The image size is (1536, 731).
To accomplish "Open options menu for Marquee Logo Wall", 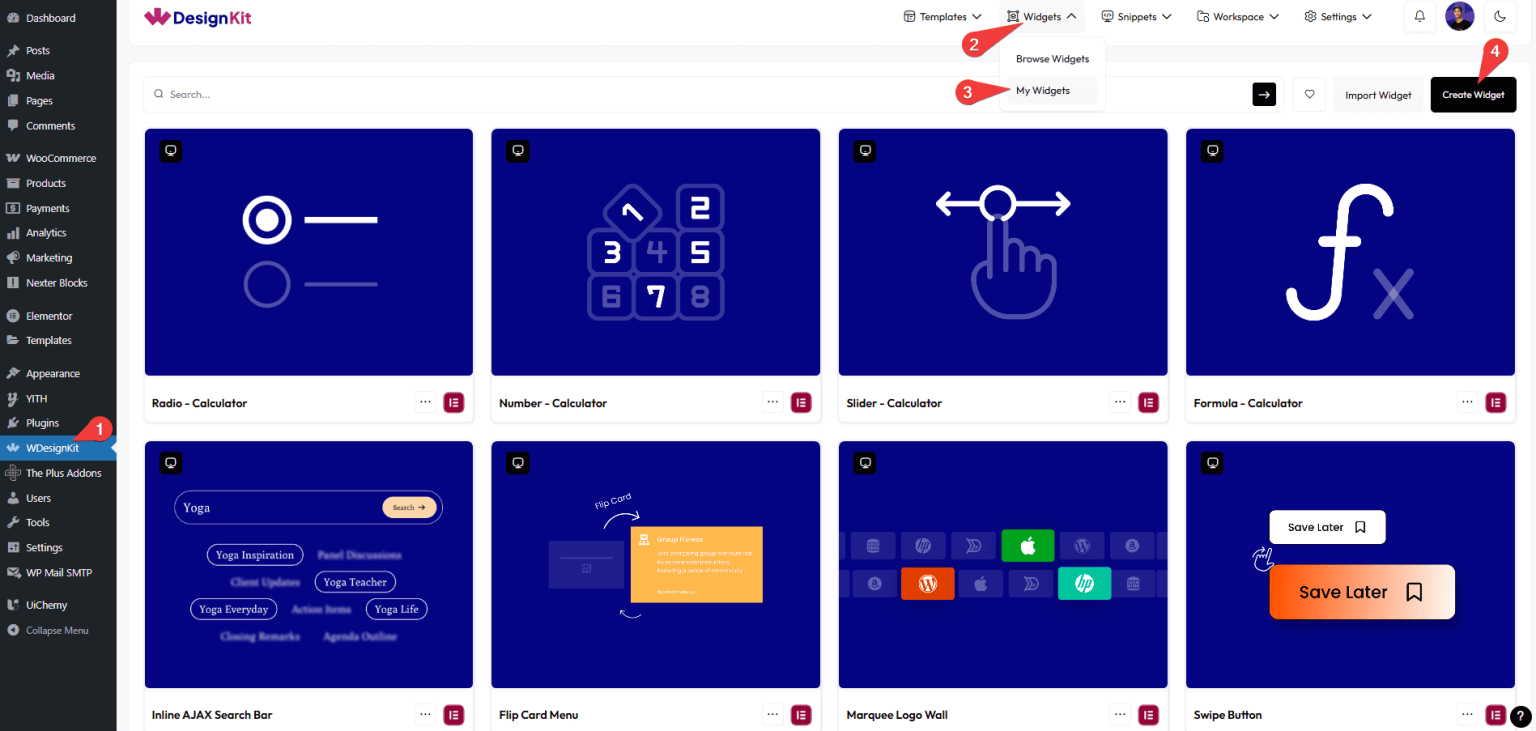I will (1119, 715).
